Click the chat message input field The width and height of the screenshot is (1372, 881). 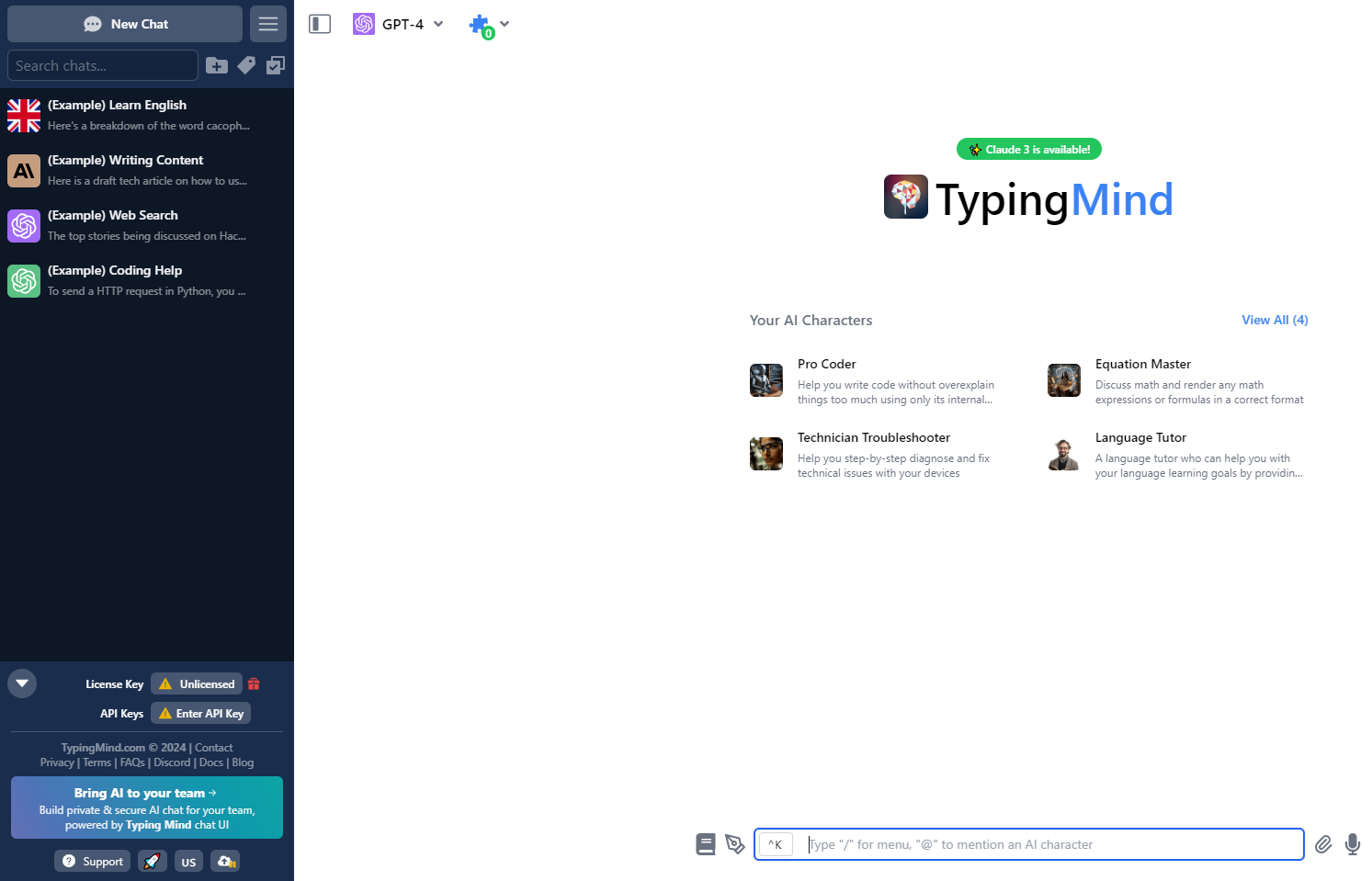1048,844
